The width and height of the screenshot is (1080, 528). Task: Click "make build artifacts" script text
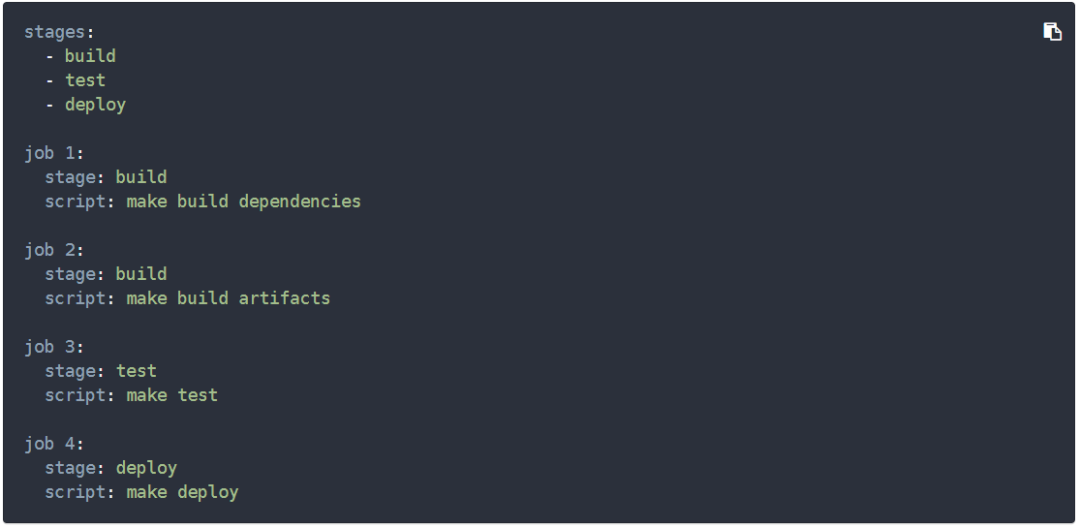coord(229,298)
